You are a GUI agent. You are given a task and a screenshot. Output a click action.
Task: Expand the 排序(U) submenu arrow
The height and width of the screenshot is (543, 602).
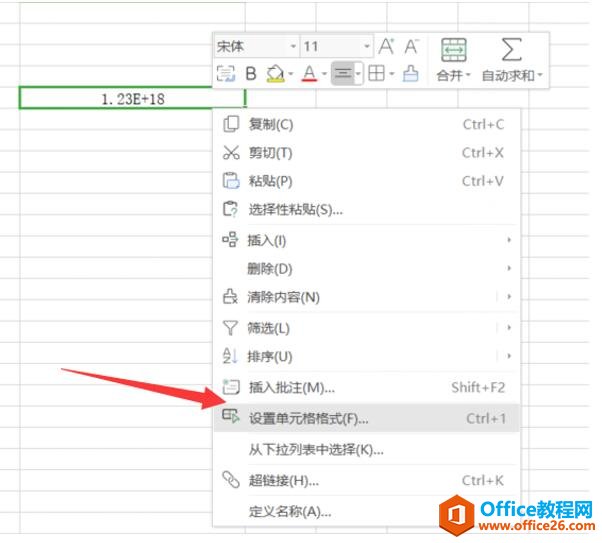pos(509,356)
